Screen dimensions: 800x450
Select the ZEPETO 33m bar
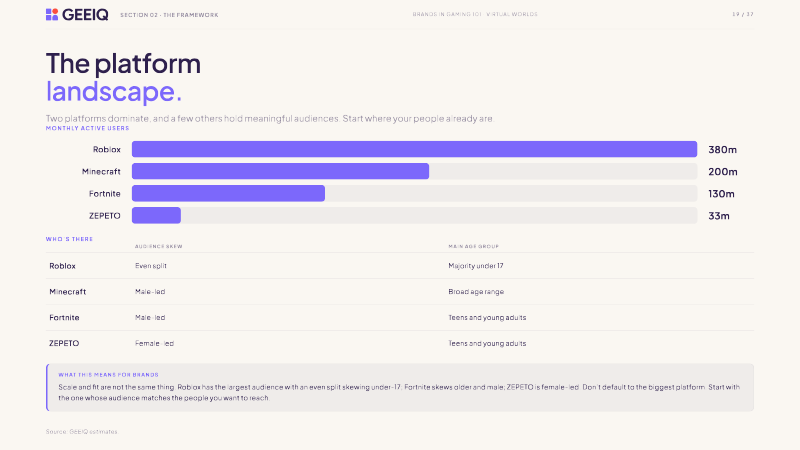tap(156, 215)
